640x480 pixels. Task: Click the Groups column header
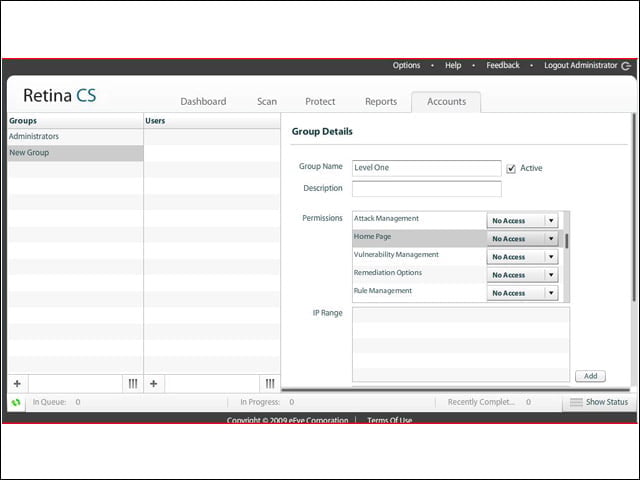tap(76, 121)
